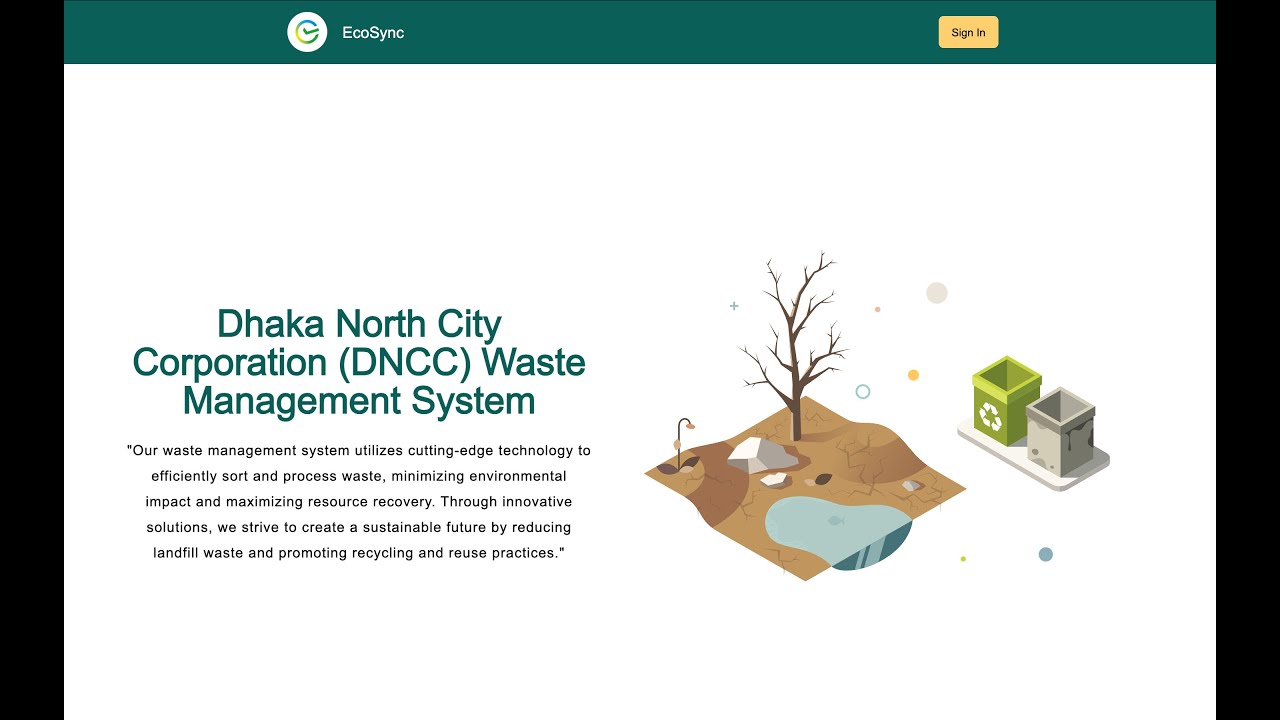
Task: Click the barren tree landscape illustration
Action: pyautogui.click(x=806, y=416)
